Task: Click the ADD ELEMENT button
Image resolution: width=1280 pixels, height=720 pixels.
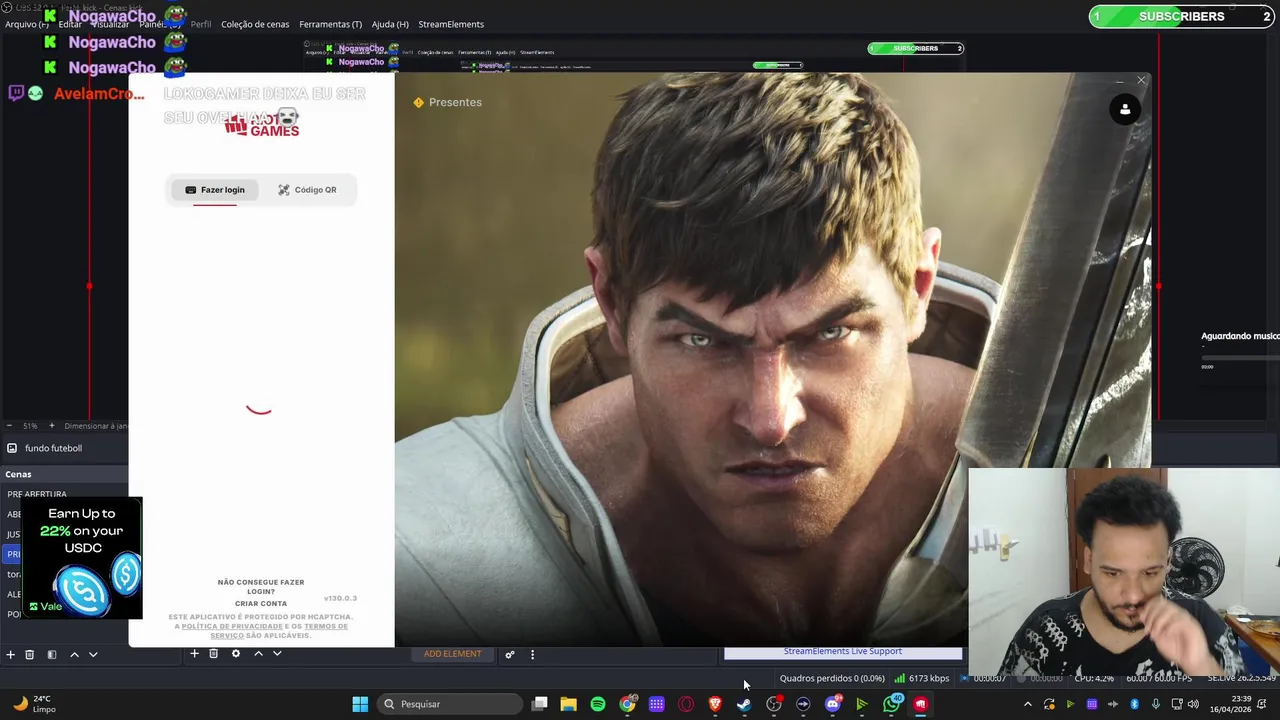Action: pyautogui.click(x=452, y=654)
